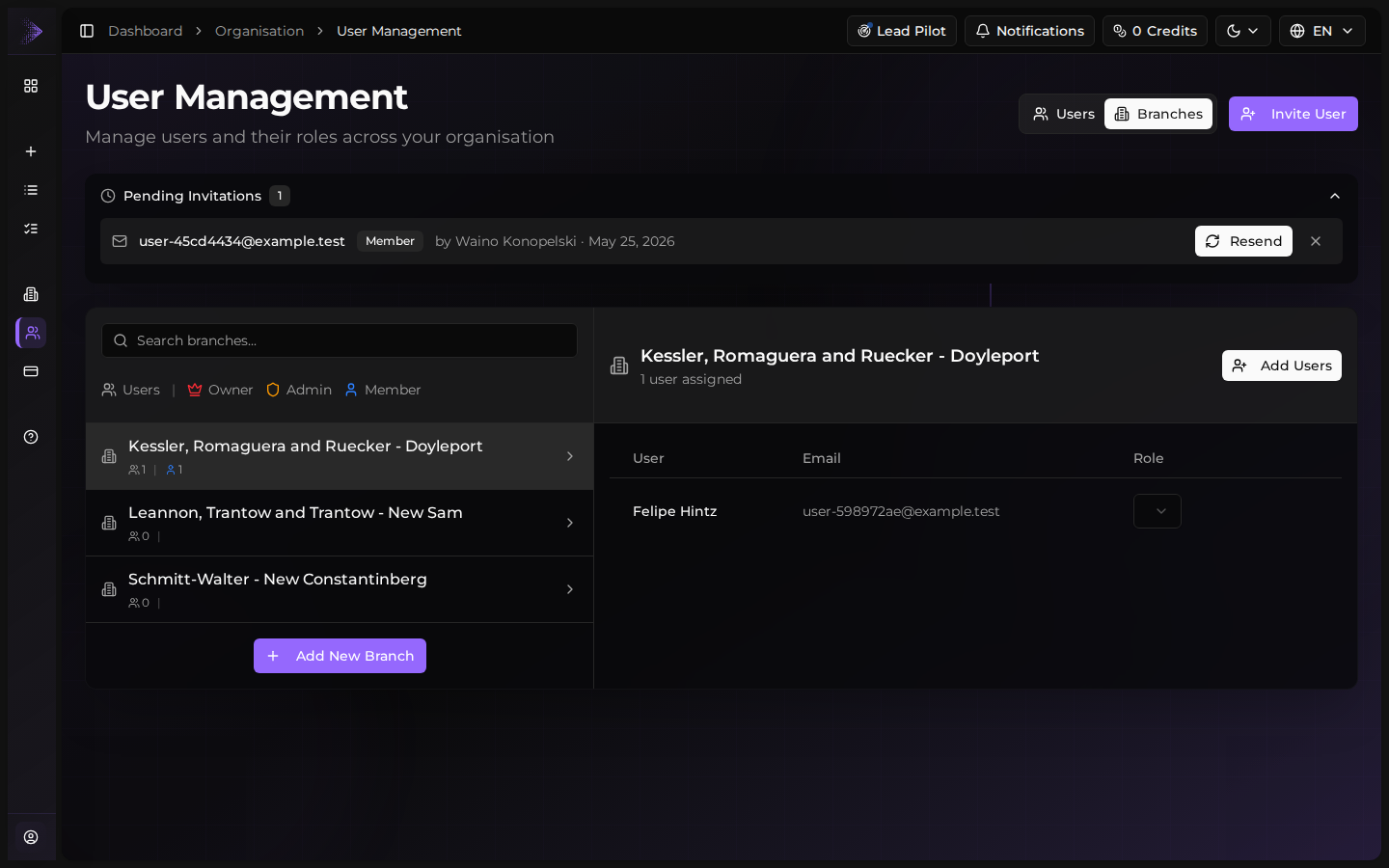
Task: Click the Role column header
Action: (1149, 458)
